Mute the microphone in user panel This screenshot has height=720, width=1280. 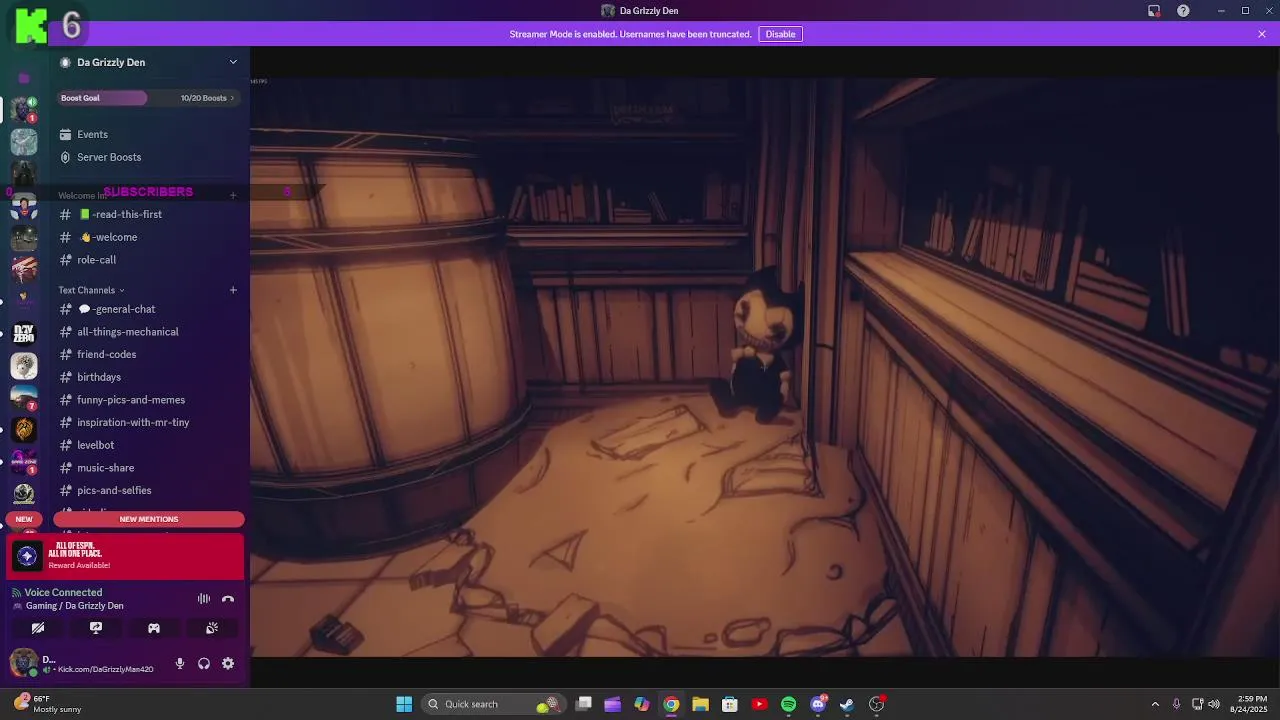180,663
